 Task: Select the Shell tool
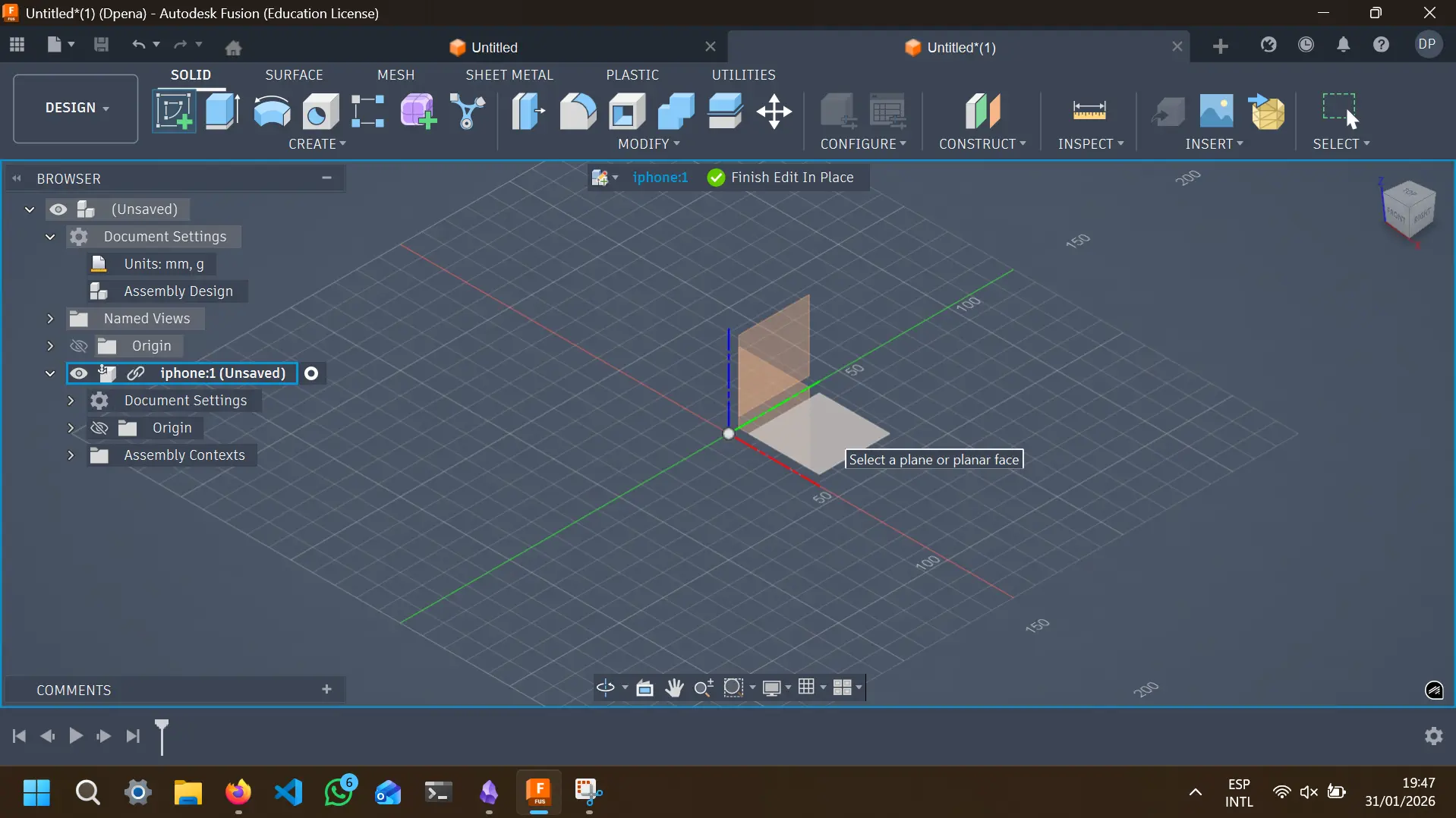627,112
